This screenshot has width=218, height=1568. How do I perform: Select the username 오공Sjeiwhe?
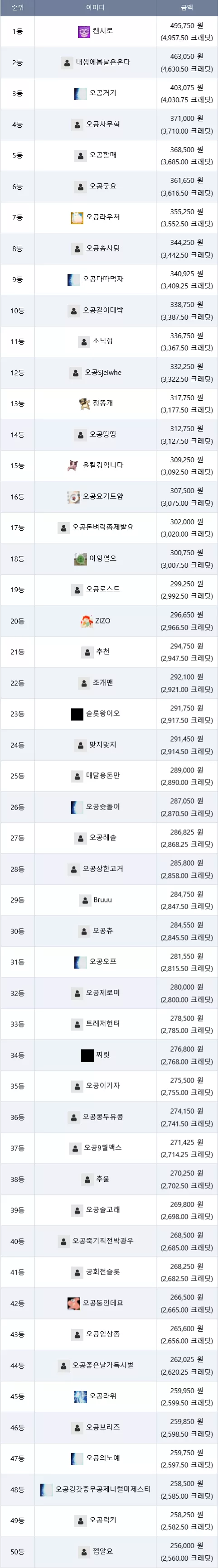coord(103,373)
